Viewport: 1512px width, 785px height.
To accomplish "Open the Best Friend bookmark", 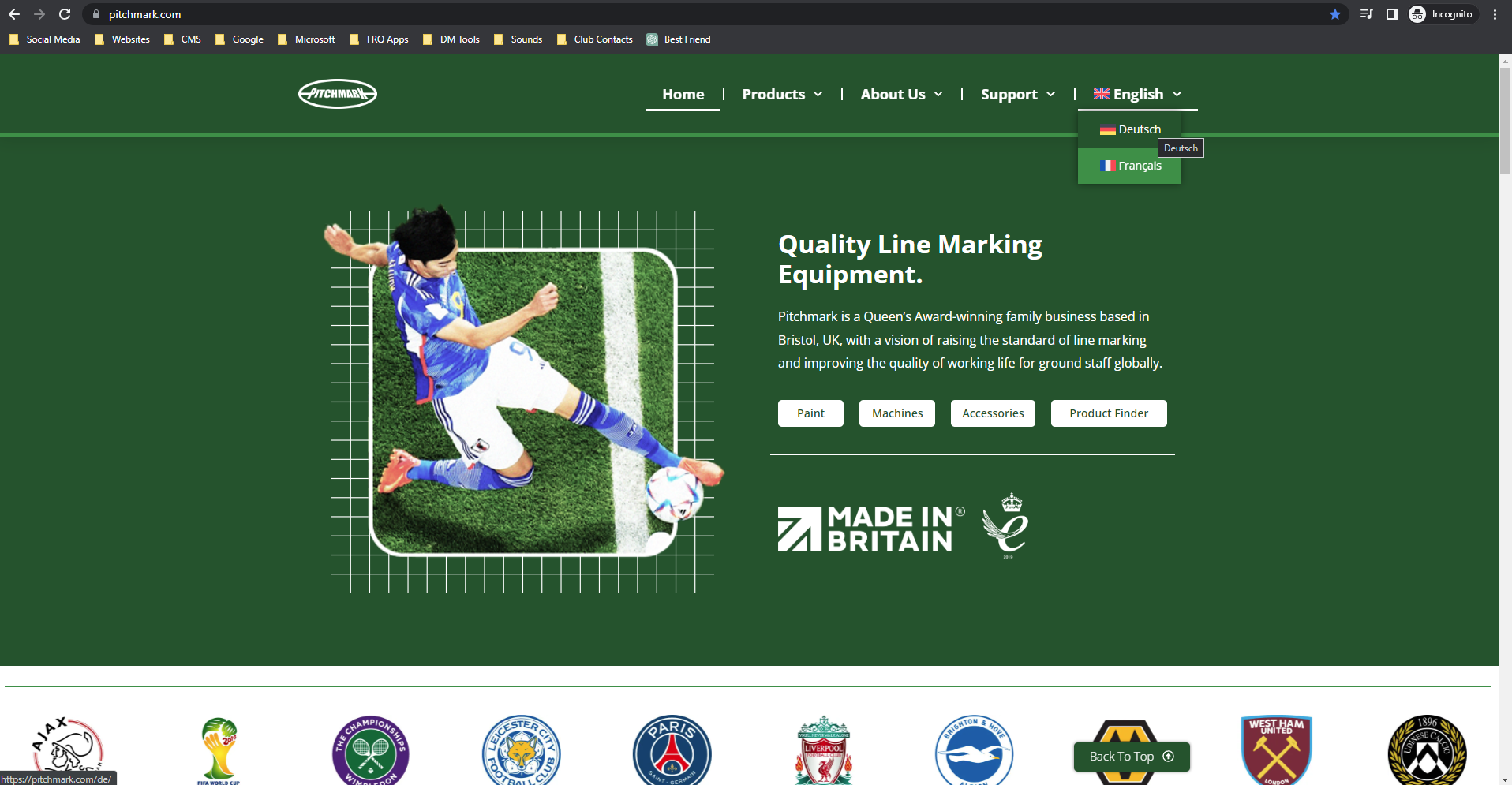I will point(679,39).
